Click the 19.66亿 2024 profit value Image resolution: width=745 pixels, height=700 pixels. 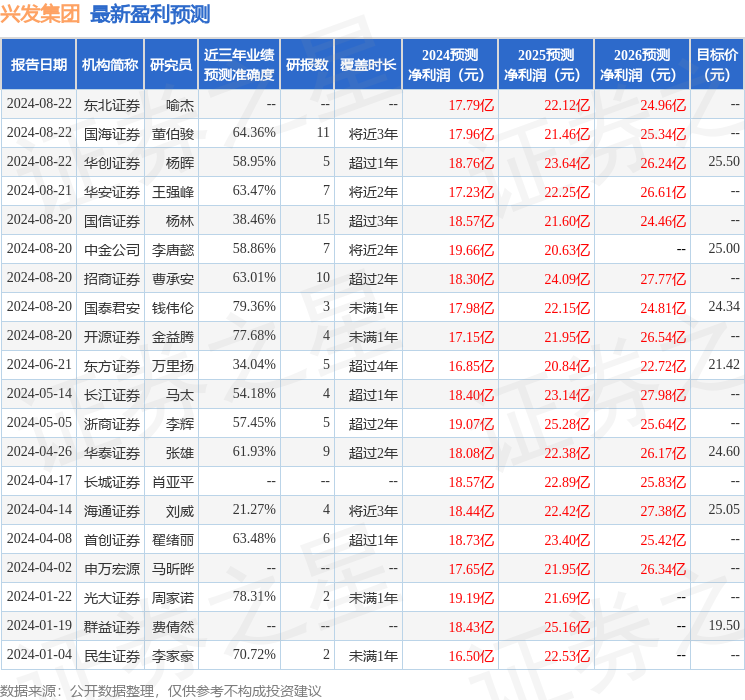(x=471, y=250)
